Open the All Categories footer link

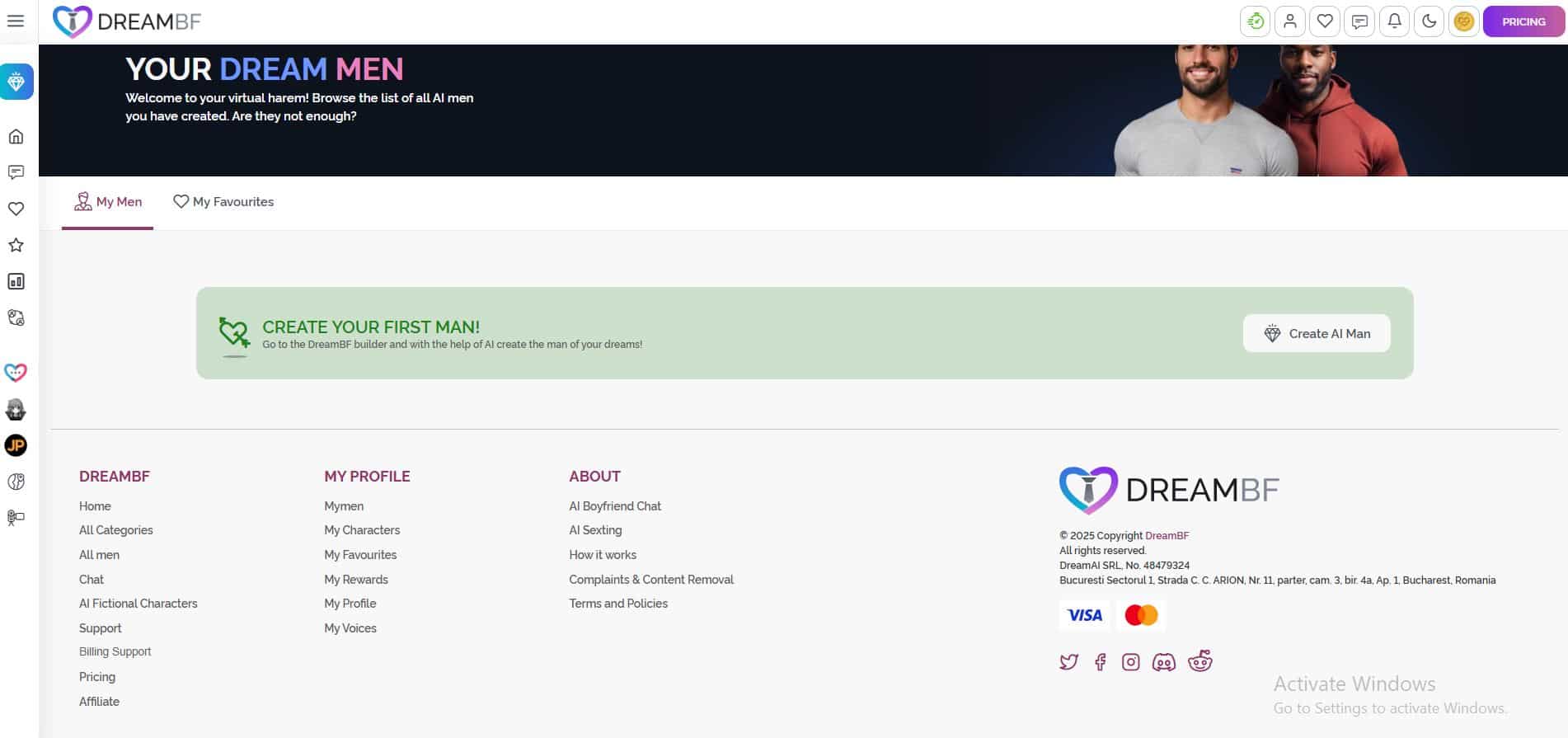tap(116, 530)
